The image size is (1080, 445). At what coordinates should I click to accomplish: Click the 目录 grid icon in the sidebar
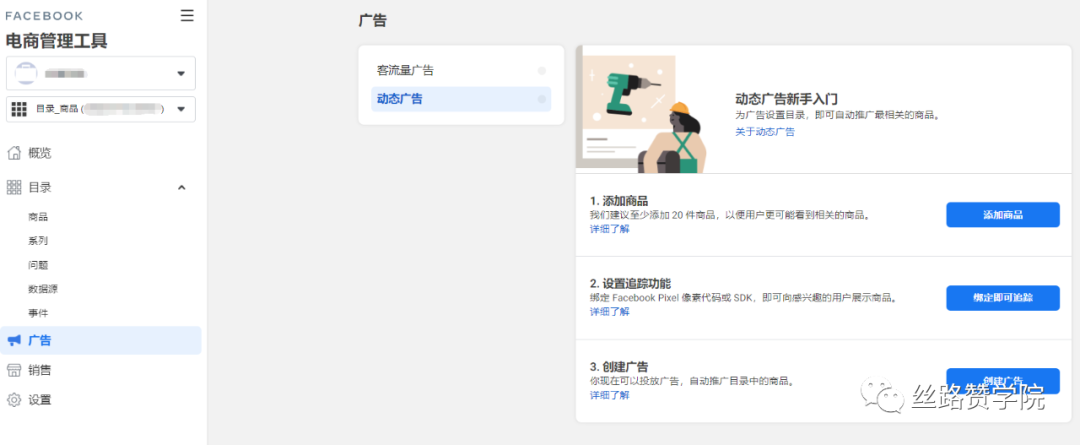[x=14, y=187]
